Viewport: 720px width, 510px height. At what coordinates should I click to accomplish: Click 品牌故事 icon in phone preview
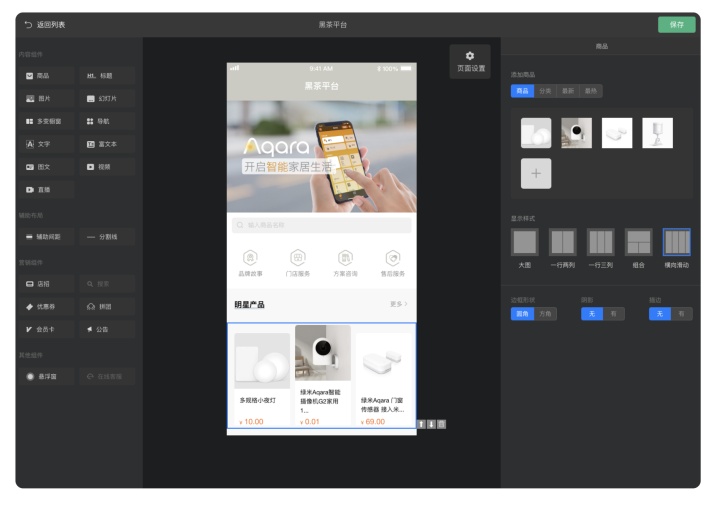click(x=250, y=262)
